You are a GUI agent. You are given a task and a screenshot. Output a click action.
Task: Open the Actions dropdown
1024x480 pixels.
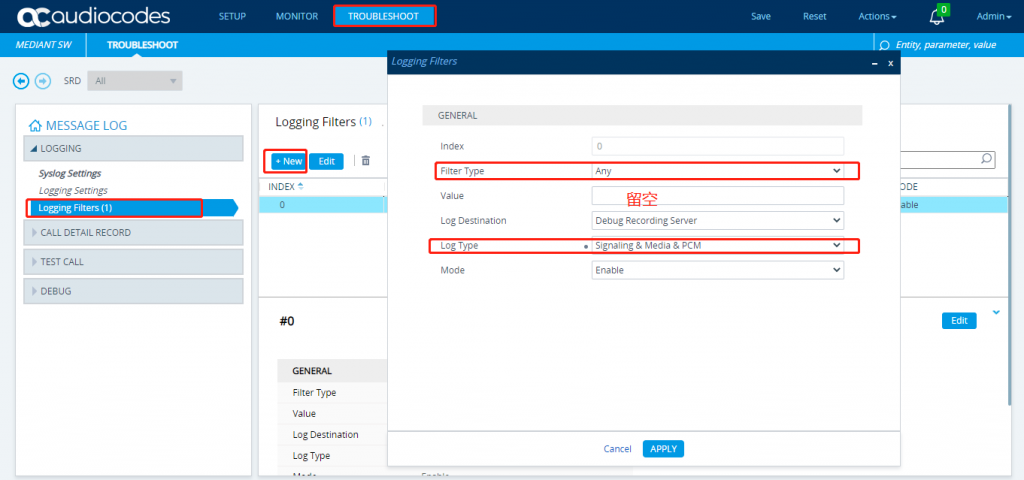[x=877, y=16]
